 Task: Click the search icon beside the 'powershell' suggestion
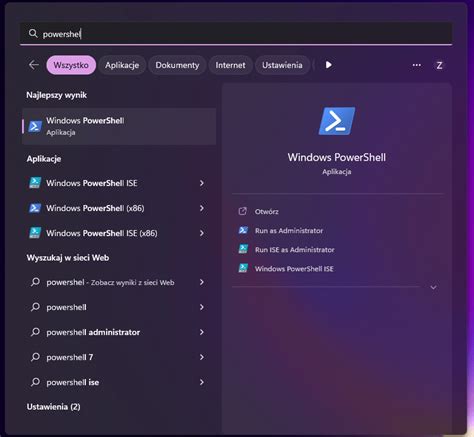[35, 307]
